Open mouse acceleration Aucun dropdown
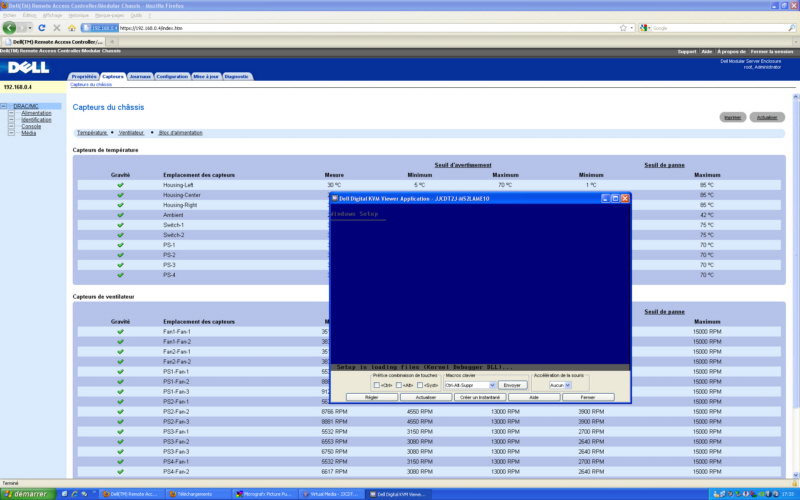This screenshot has height=500, width=800. [568, 385]
